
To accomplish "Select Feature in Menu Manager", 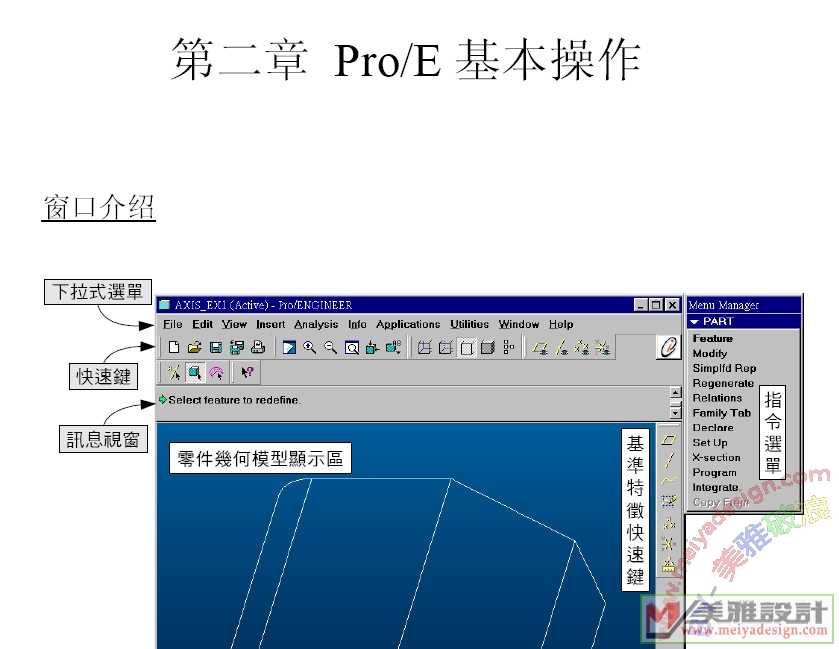I will 712,338.
